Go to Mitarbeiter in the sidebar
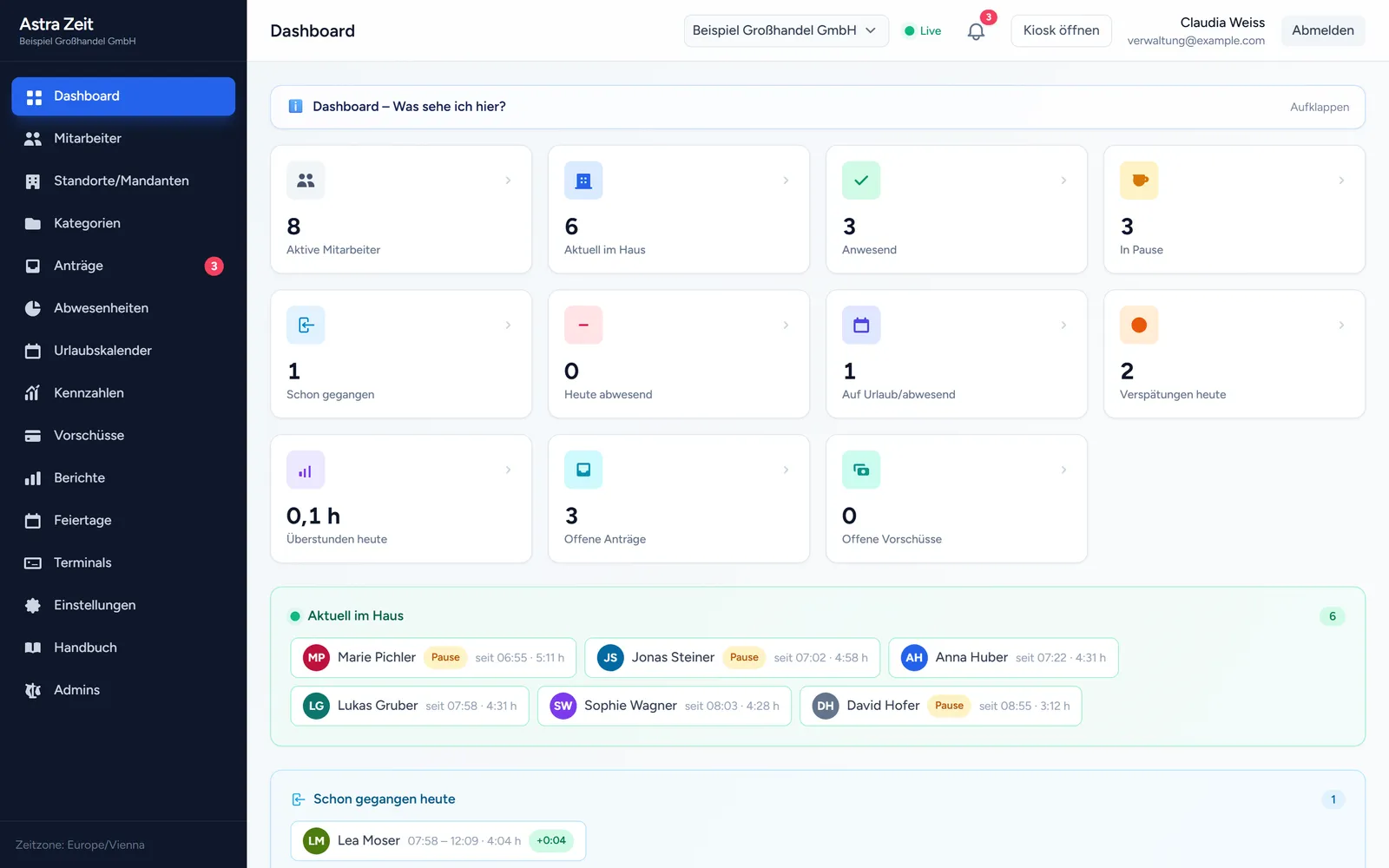 coord(123,139)
